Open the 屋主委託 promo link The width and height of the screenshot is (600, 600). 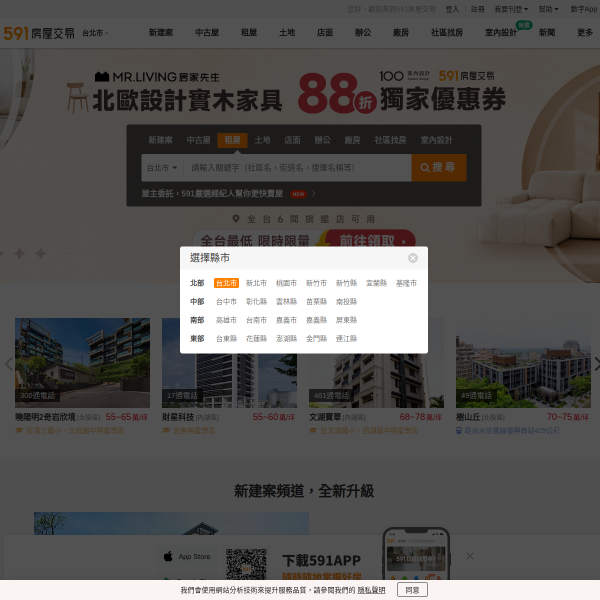[228, 194]
